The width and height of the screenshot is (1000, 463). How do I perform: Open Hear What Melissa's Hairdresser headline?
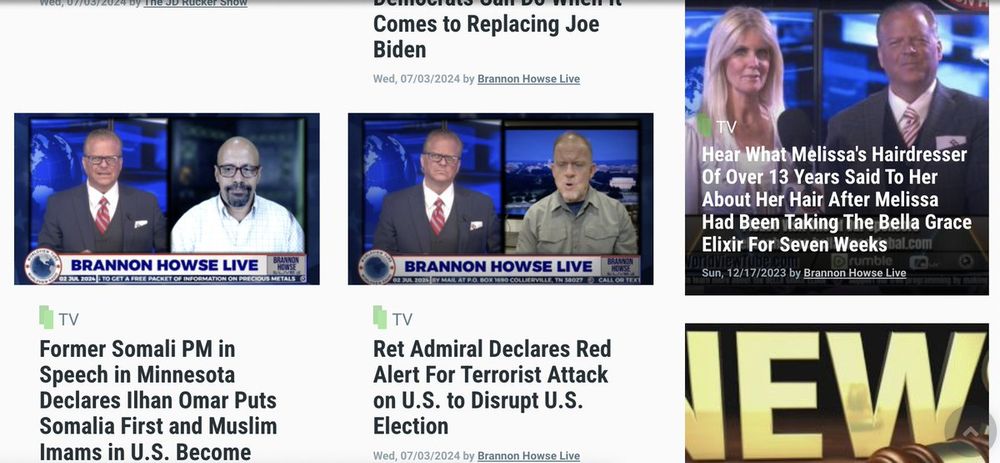[x=836, y=200]
